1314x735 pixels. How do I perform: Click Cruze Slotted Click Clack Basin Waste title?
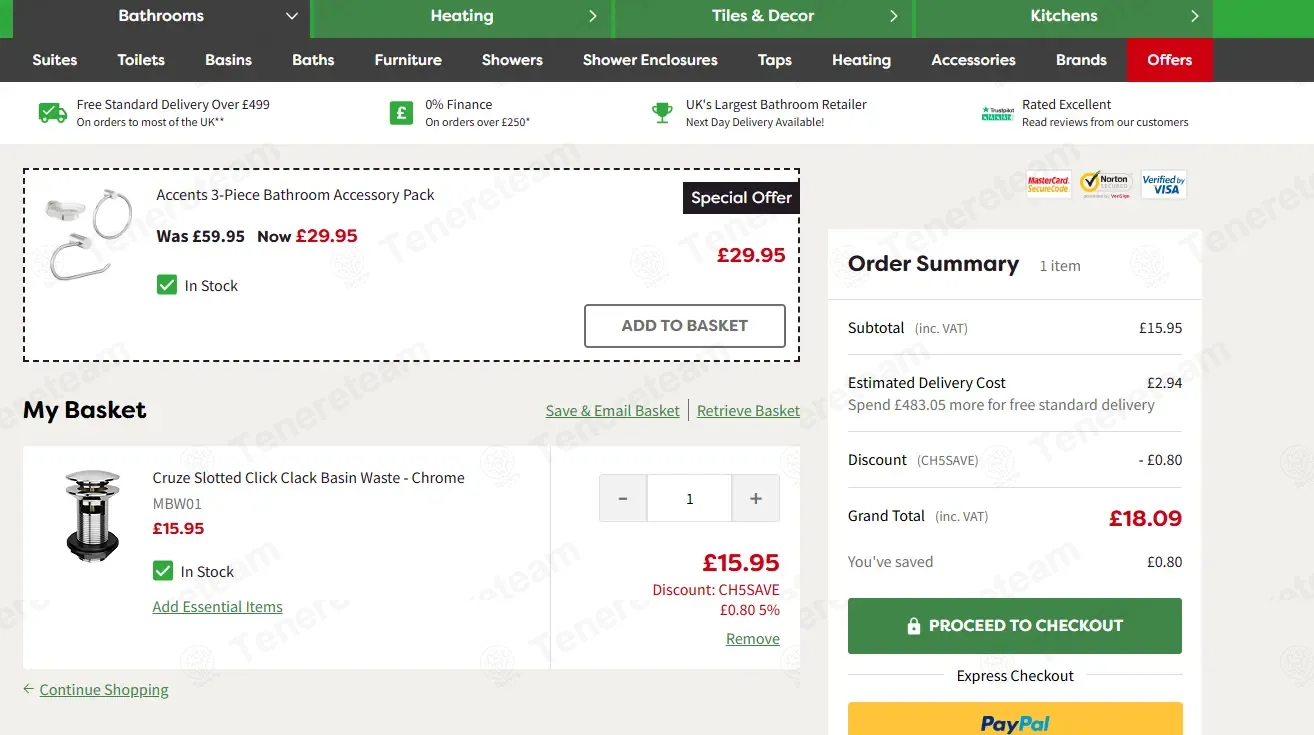308,478
